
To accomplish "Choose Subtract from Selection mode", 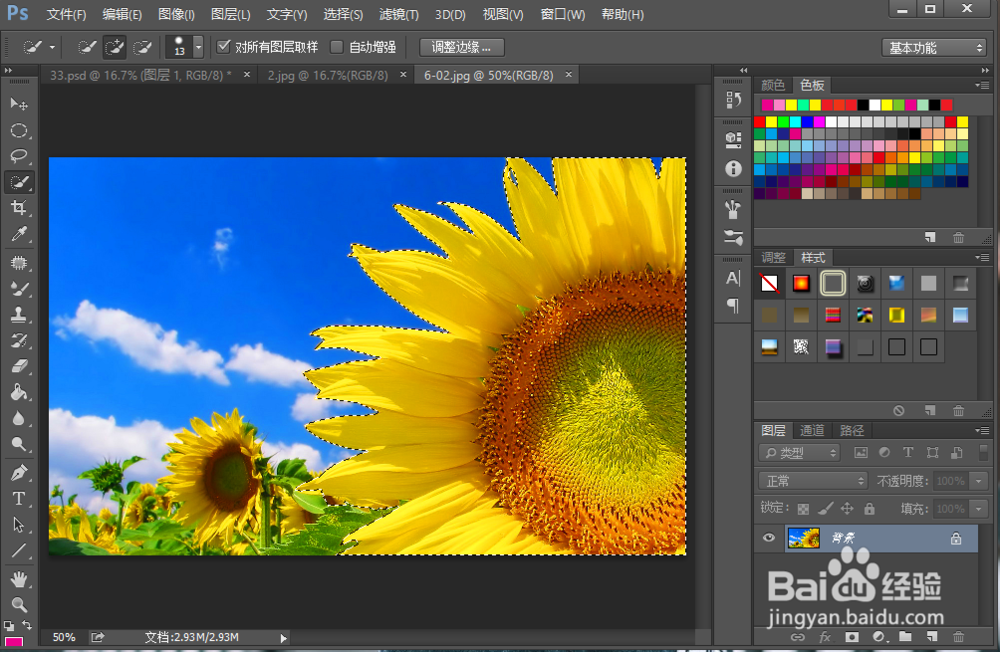I will click(x=142, y=47).
